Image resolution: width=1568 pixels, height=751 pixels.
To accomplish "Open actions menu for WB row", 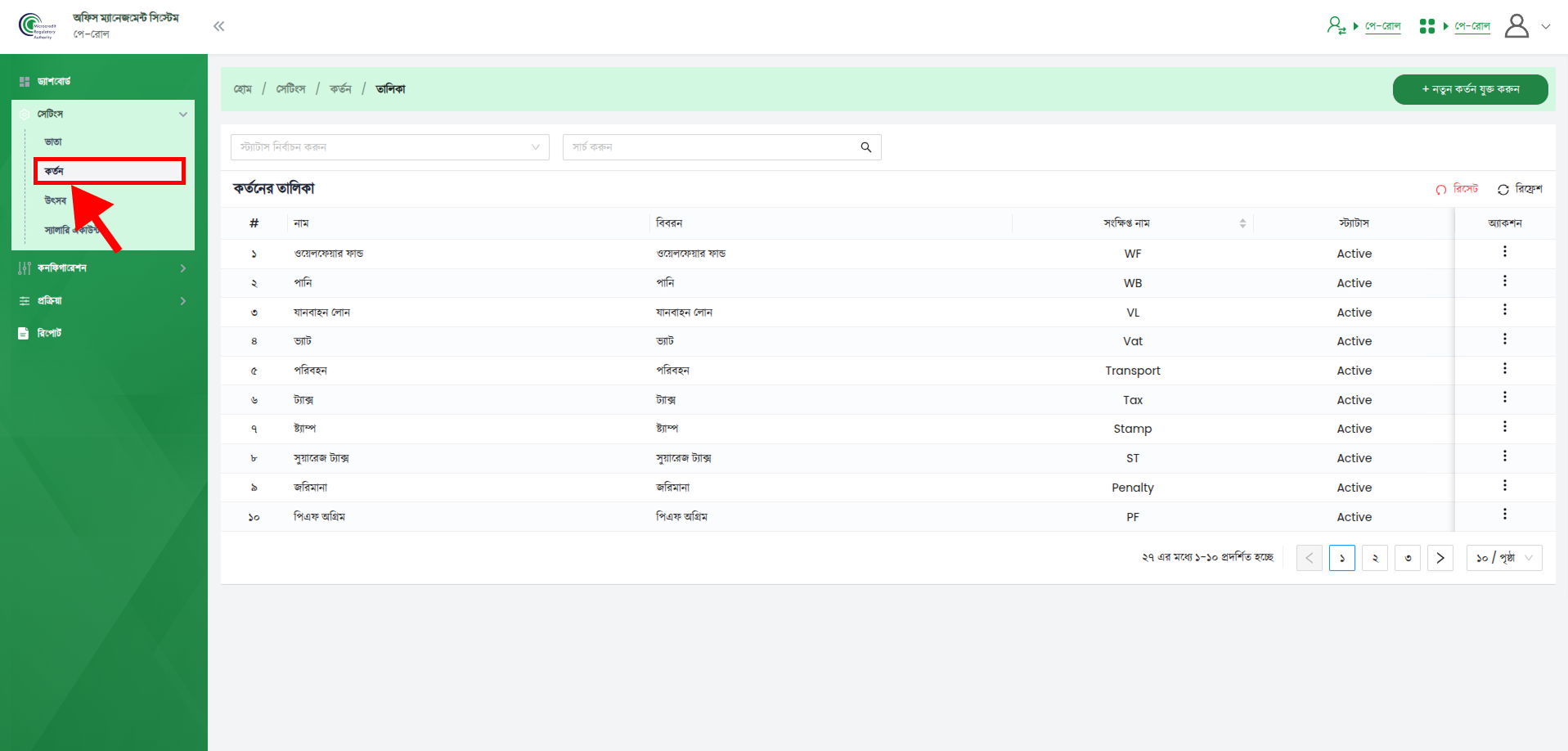I will point(1504,281).
